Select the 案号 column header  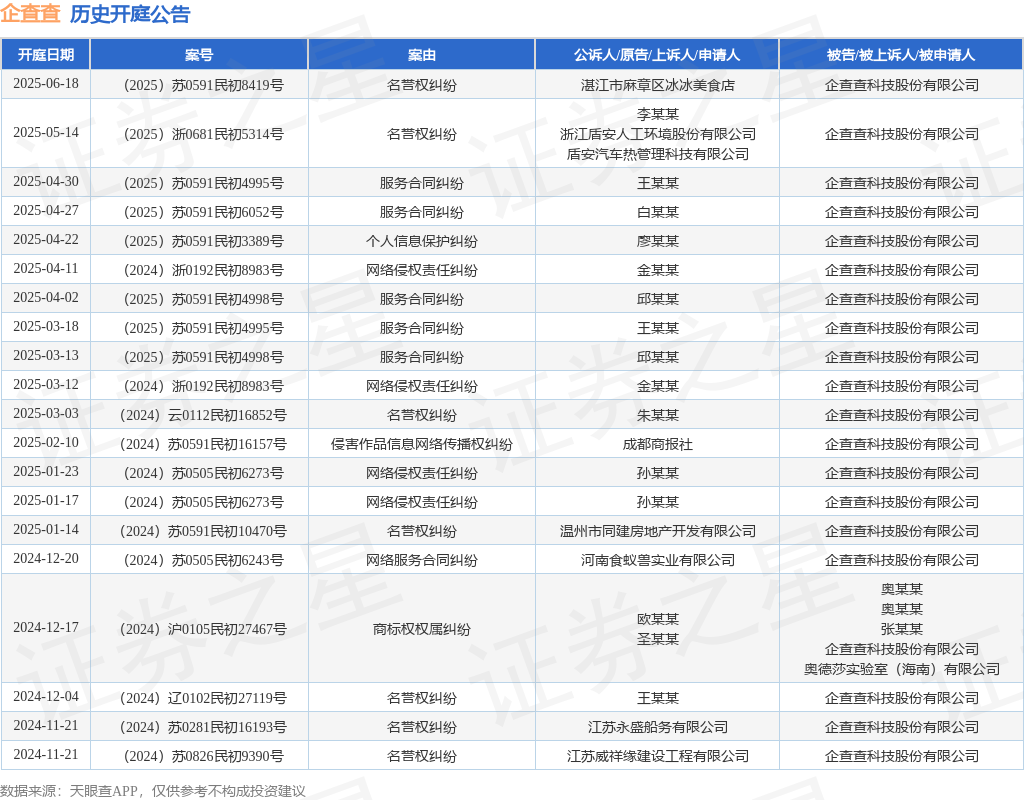199,55
